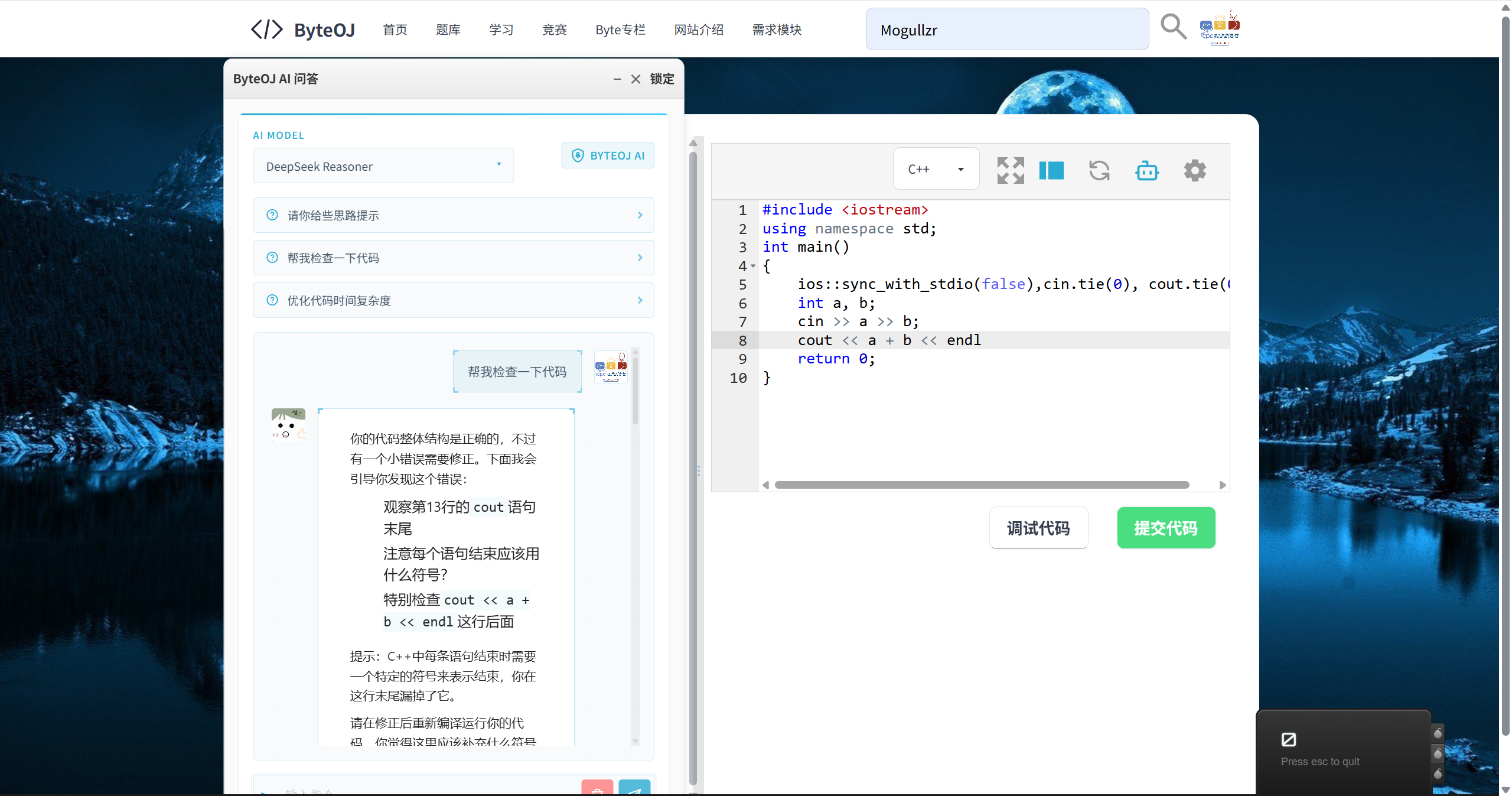This screenshot has height=796, width=1512.
Task: Click the red clear chat trash icon
Action: tap(597, 789)
